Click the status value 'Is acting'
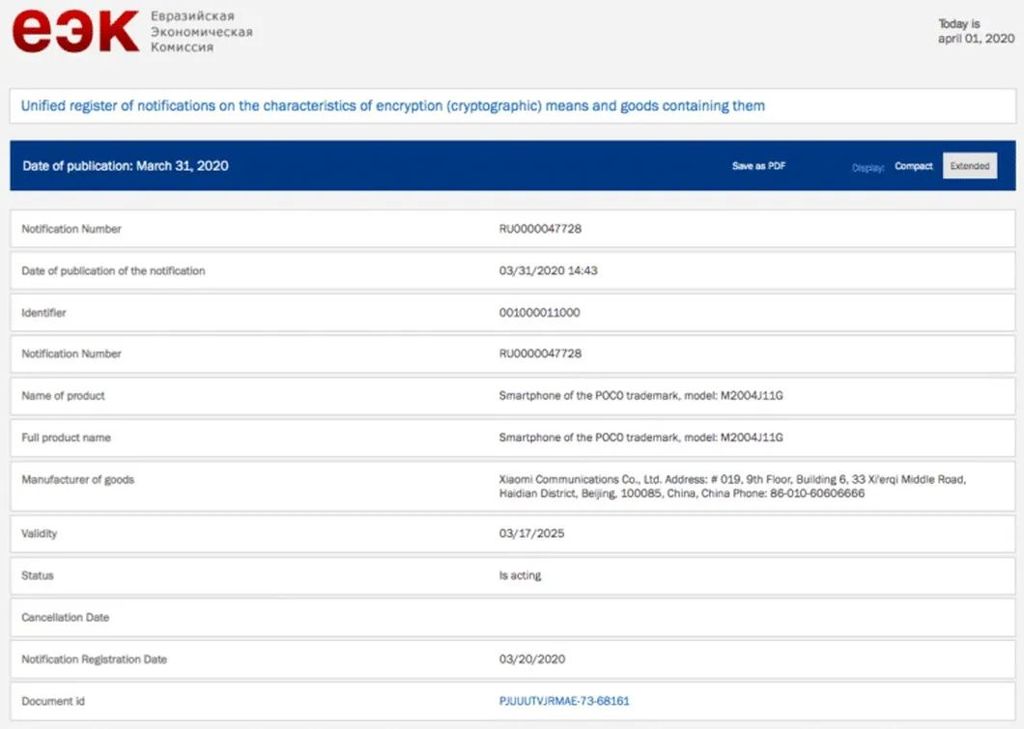 pyautogui.click(x=520, y=576)
